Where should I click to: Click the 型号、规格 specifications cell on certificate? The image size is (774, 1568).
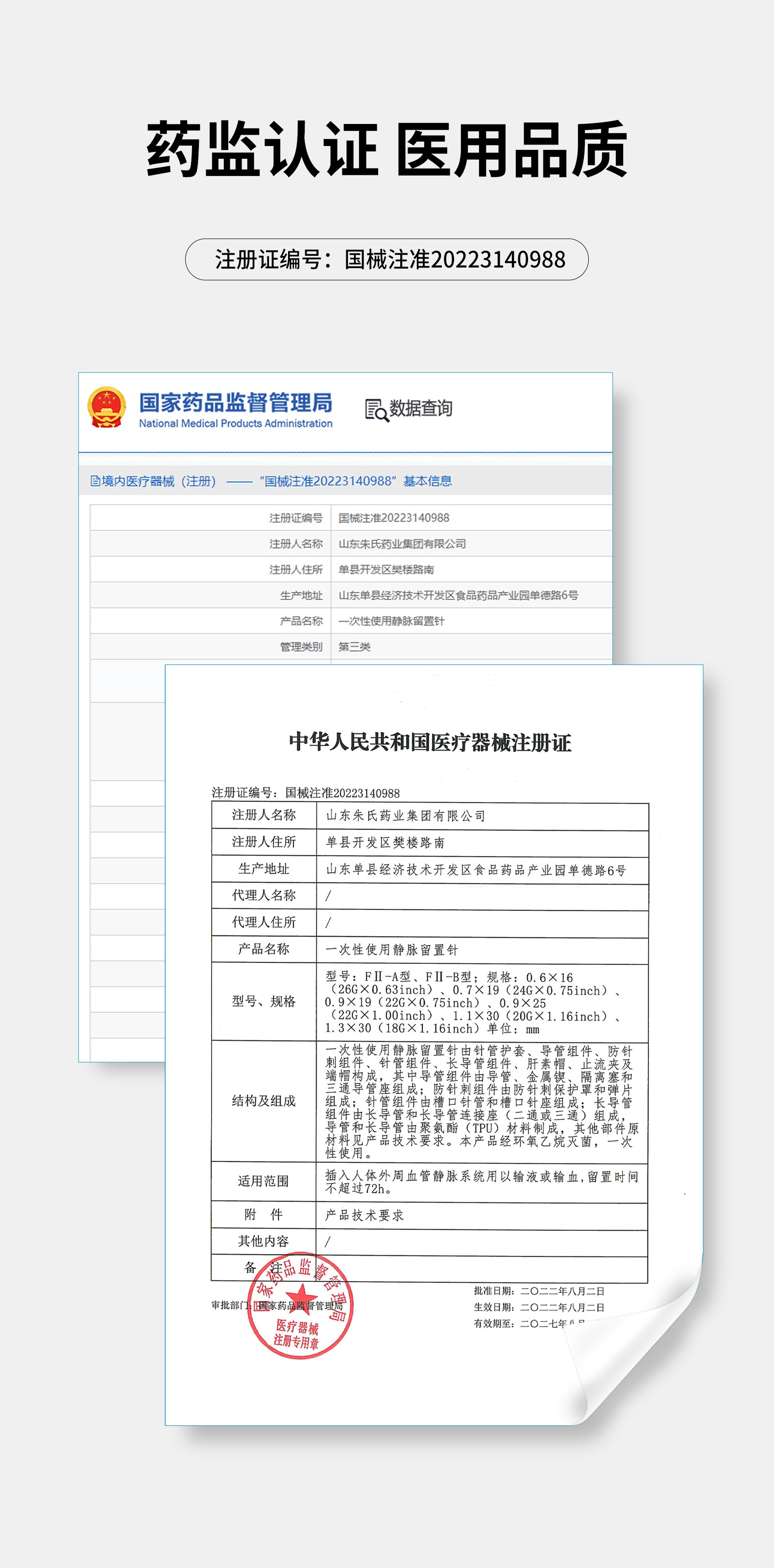tap(264, 1001)
